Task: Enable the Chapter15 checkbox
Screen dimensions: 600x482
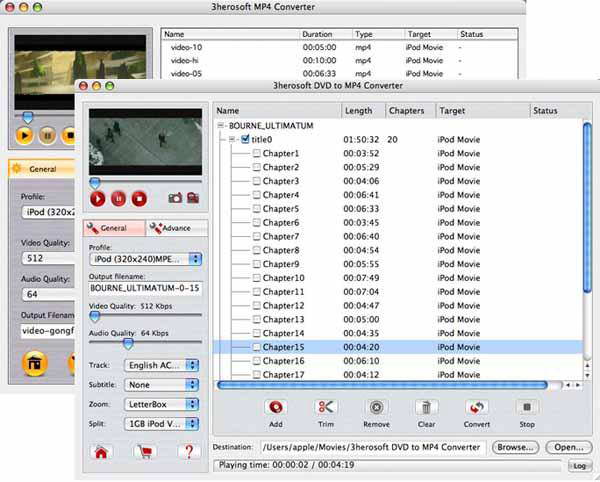Action: tap(257, 346)
